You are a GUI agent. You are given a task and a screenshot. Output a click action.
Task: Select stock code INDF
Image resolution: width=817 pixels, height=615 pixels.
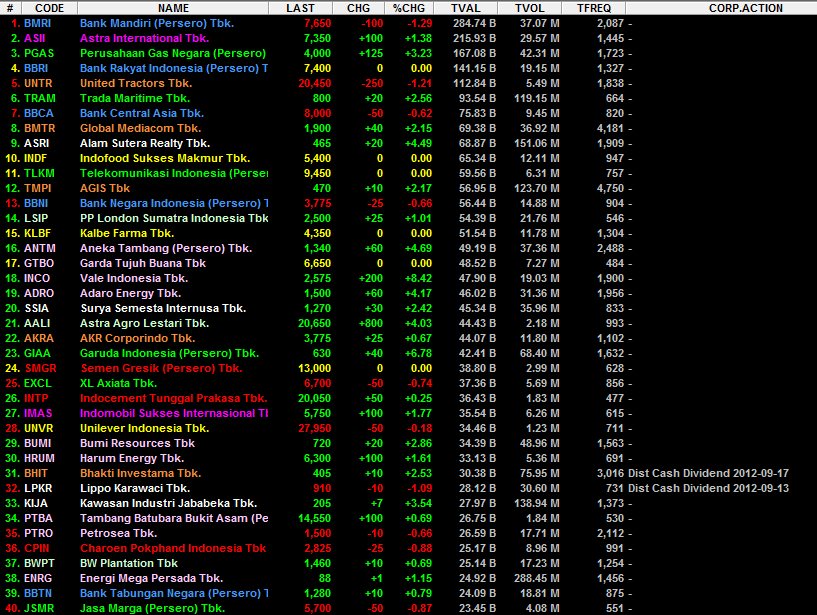click(35, 158)
